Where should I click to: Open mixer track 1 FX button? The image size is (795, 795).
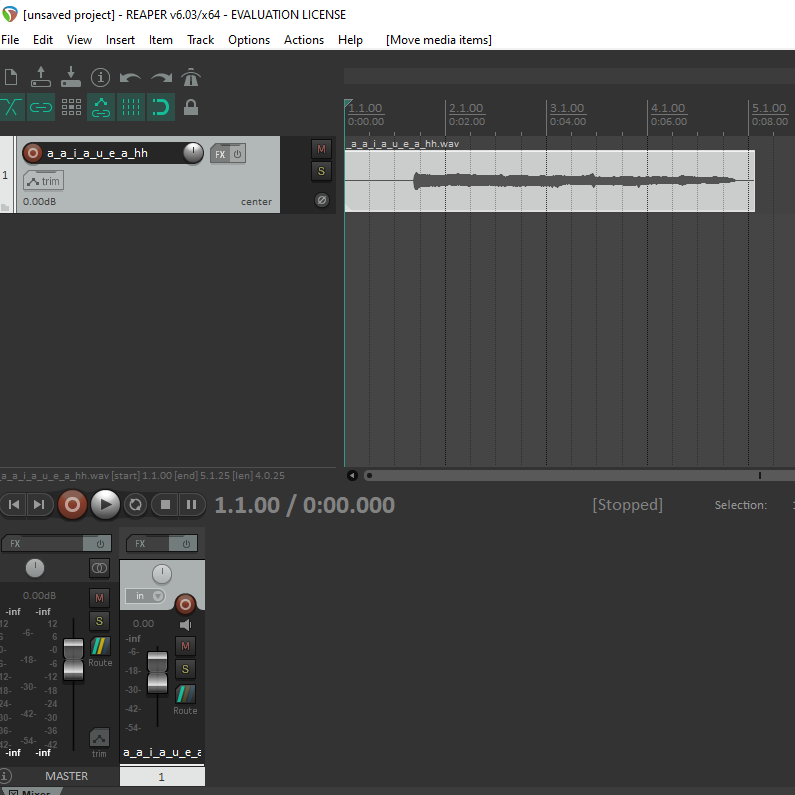click(x=147, y=544)
